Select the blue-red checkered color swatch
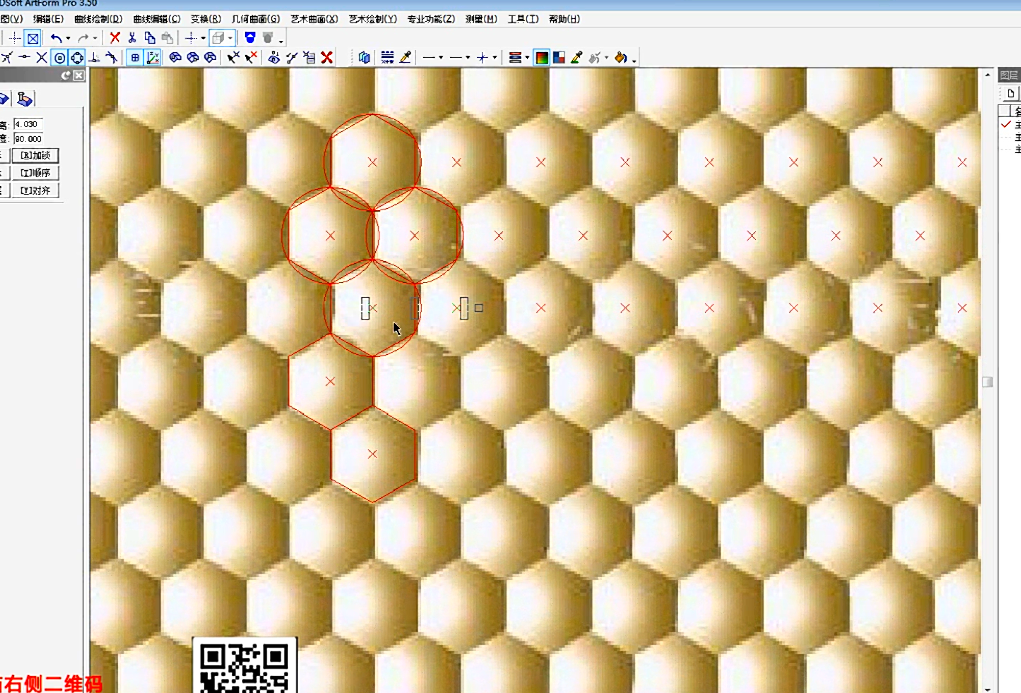This screenshot has height=693, width=1021. click(x=559, y=58)
